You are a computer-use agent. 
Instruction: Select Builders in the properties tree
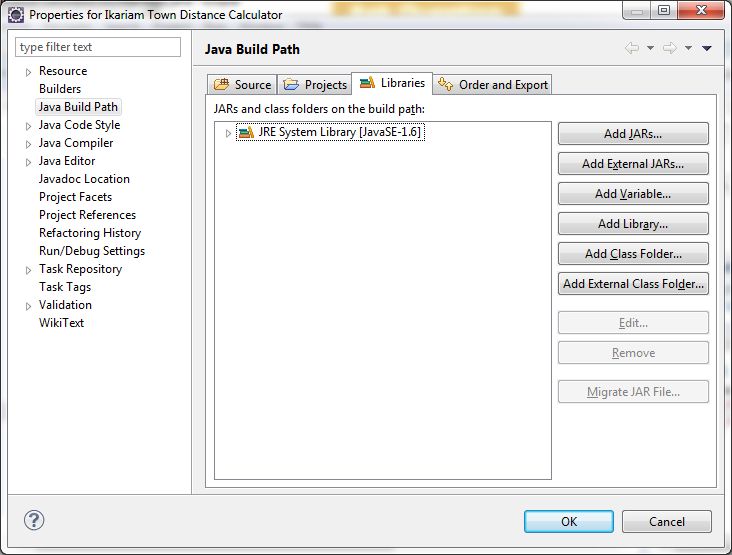tap(60, 89)
